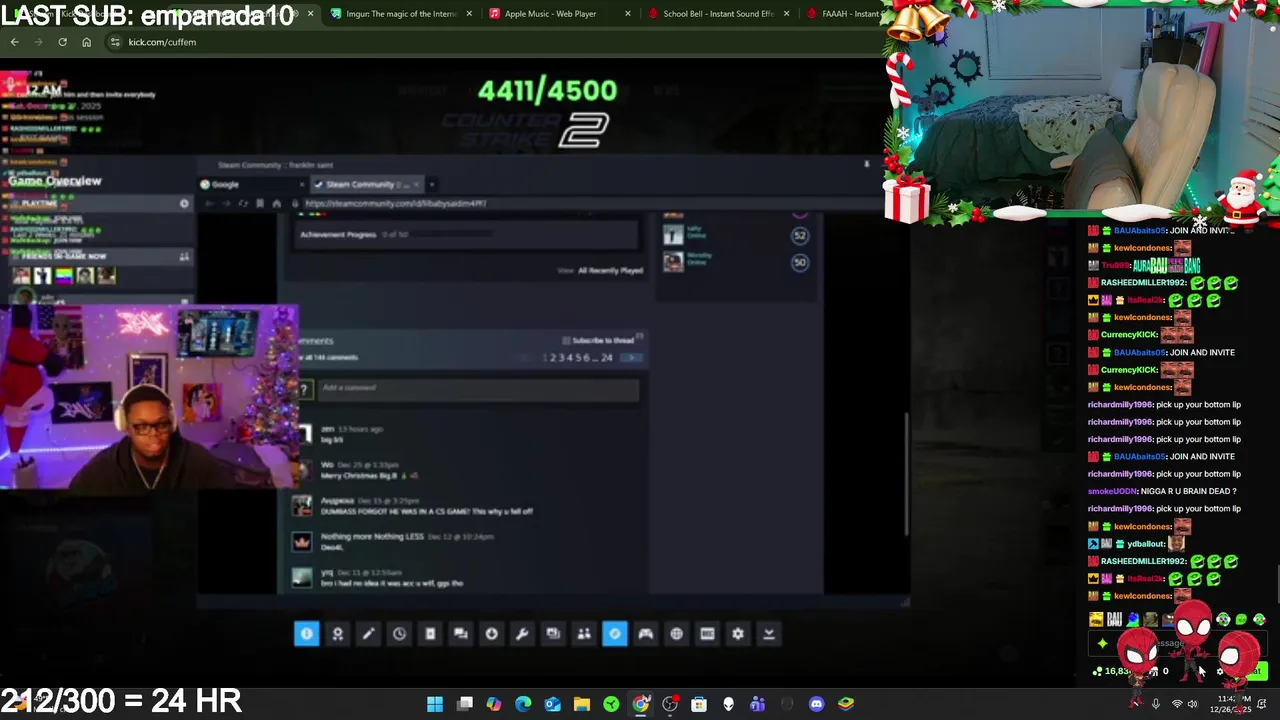Click All Recently Played link

[x=610, y=270]
